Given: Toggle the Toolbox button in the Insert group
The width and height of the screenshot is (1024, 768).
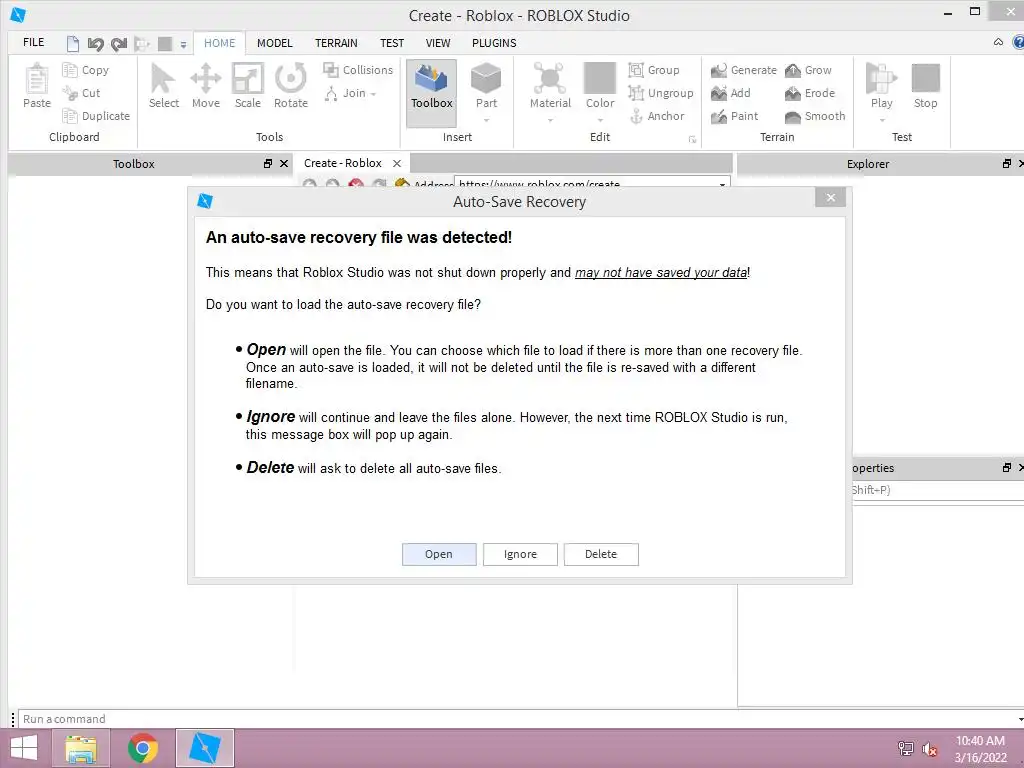Looking at the screenshot, I should (432, 92).
